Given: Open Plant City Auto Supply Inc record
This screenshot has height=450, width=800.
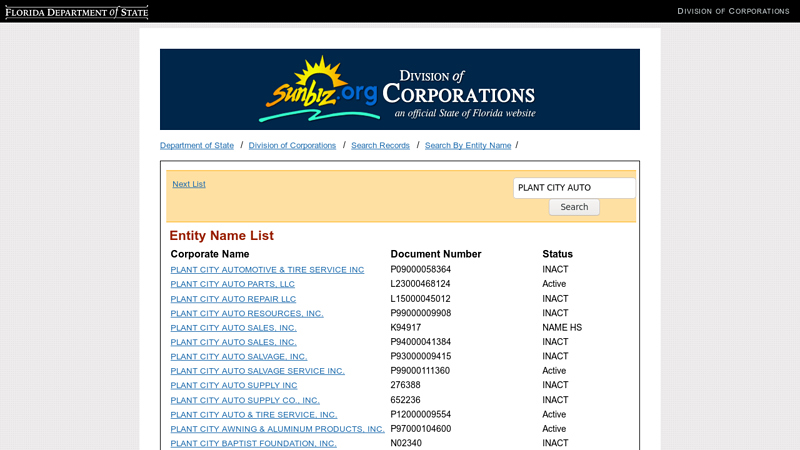Looking at the screenshot, I should pyautogui.click(x=234, y=385).
